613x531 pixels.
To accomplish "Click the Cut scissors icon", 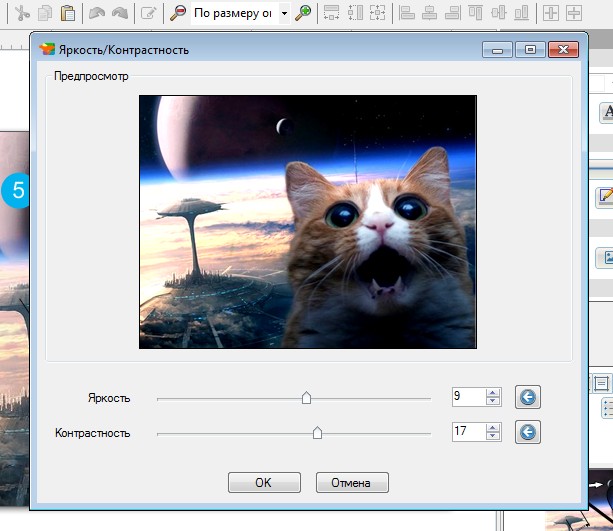I will [x=23, y=13].
